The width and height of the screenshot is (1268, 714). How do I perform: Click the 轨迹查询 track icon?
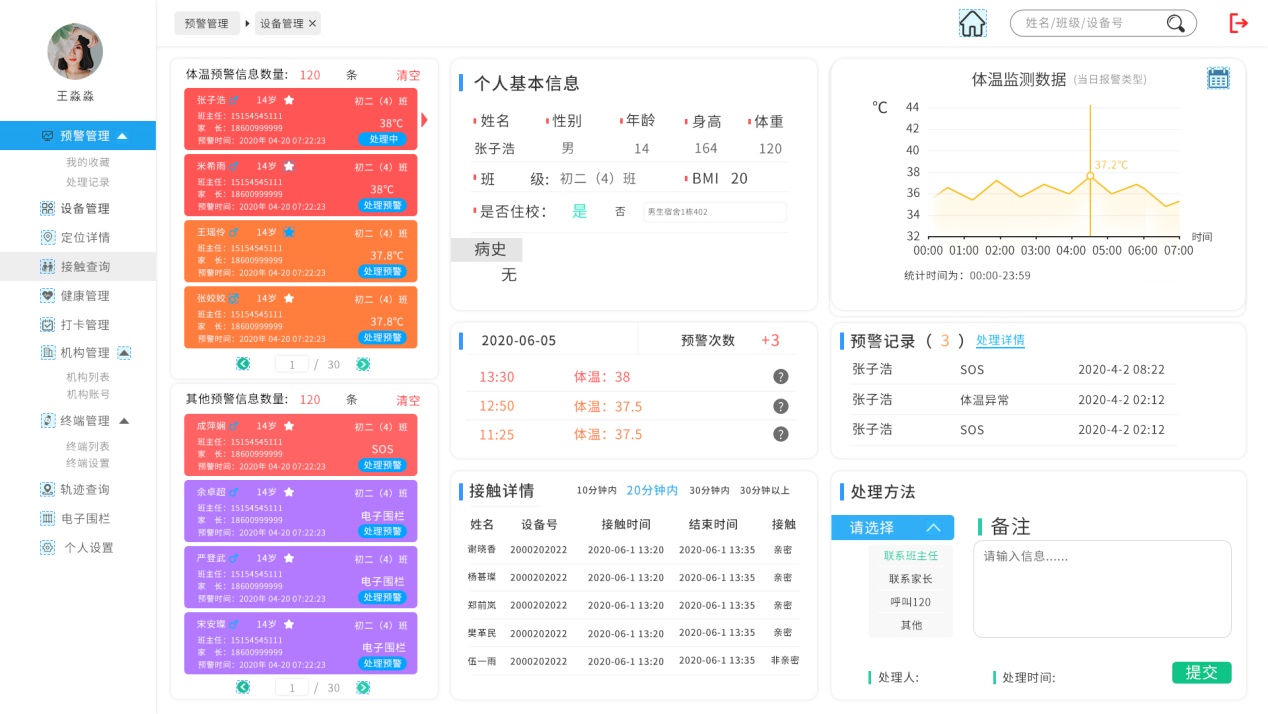coord(47,490)
